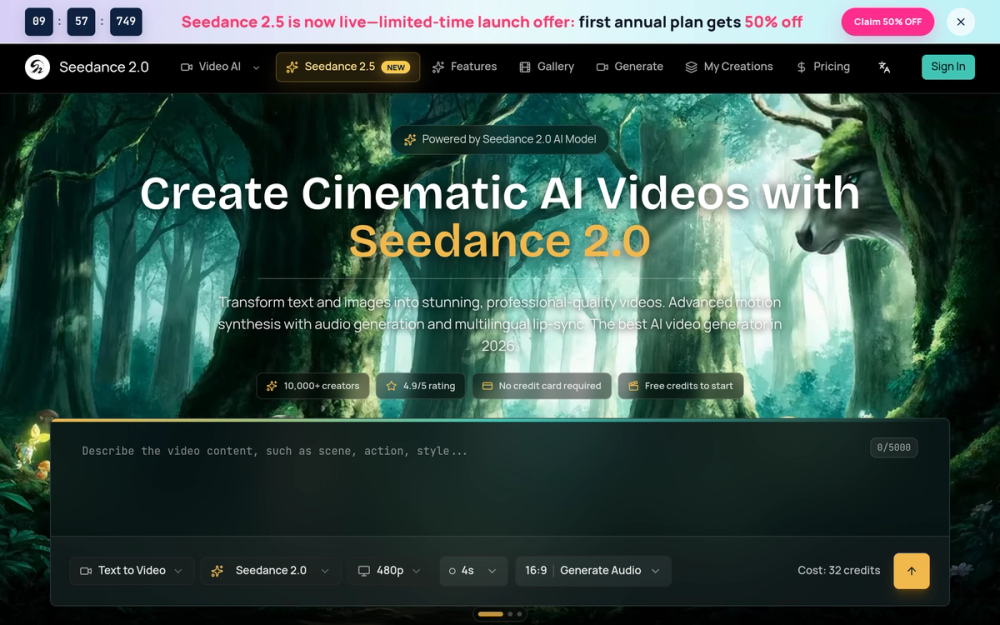Click the launch offer banner text
Image resolution: width=1000 pixels, height=625 pixels.
tap(492, 22)
